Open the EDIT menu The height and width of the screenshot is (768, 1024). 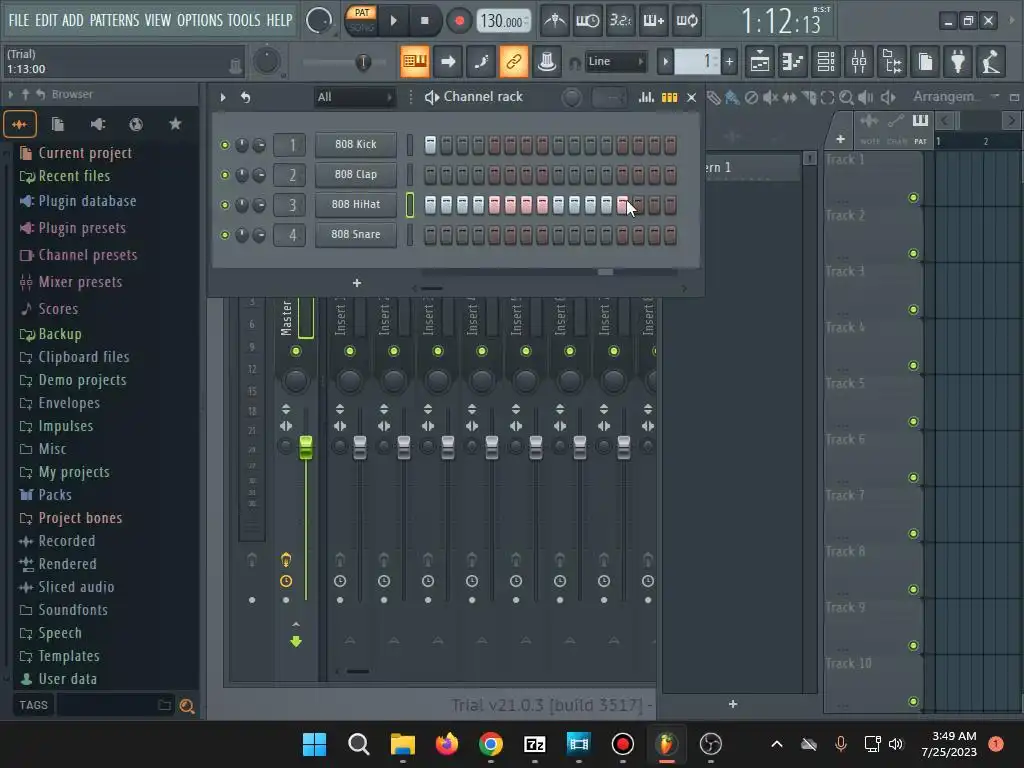click(46, 20)
